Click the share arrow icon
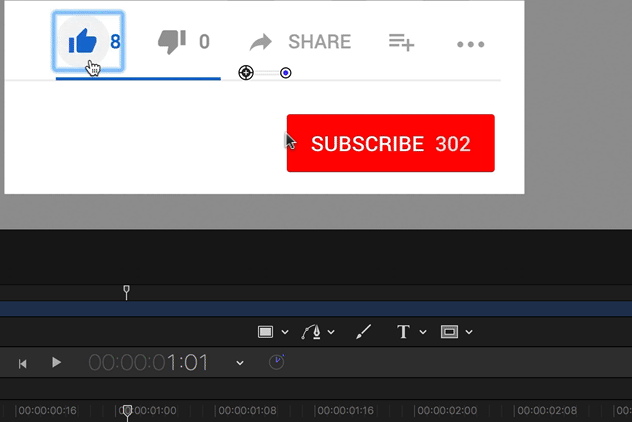 pos(261,42)
